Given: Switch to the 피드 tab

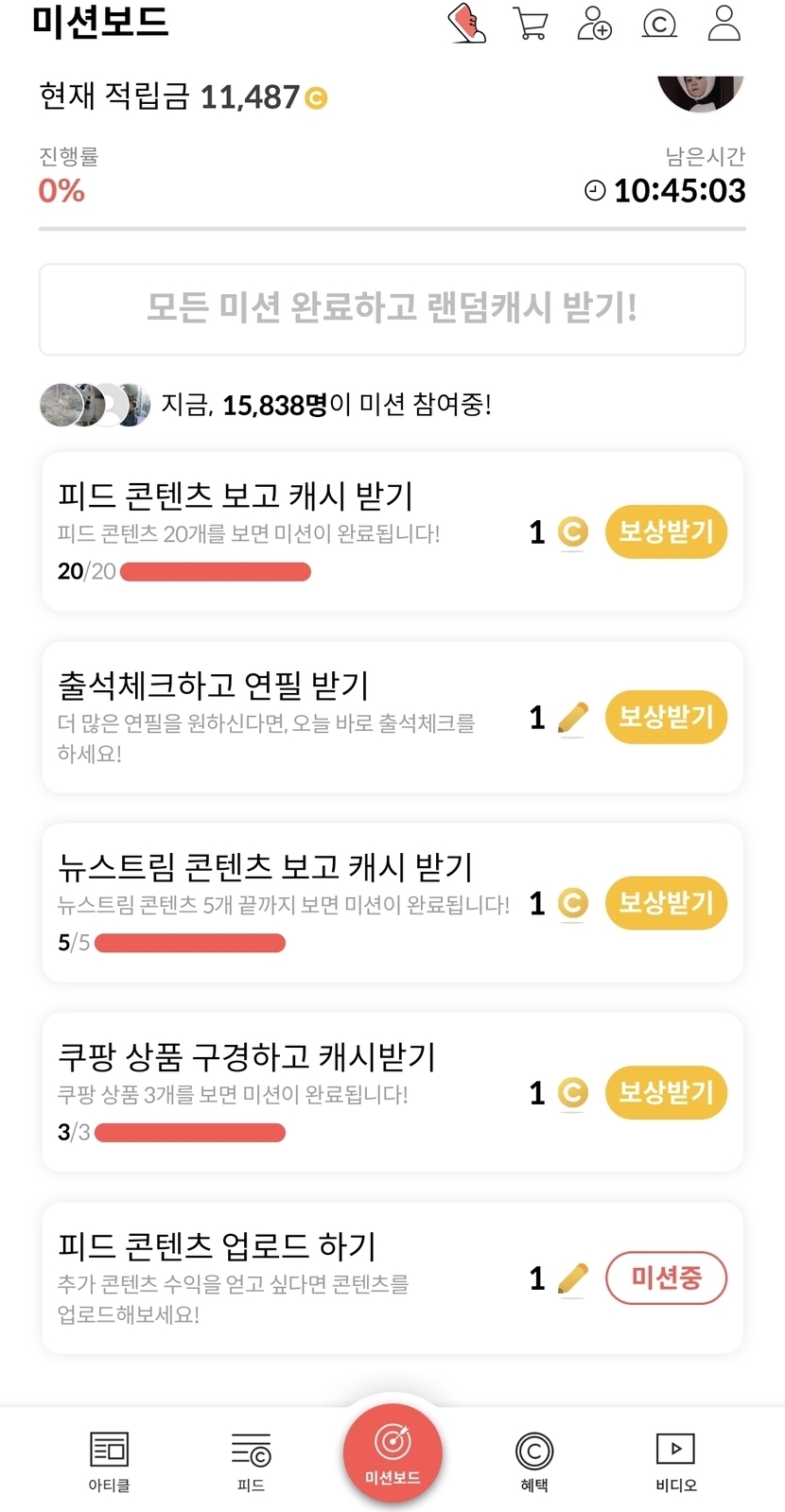Looking at the screenshot, I should [x=251, y=1461].
